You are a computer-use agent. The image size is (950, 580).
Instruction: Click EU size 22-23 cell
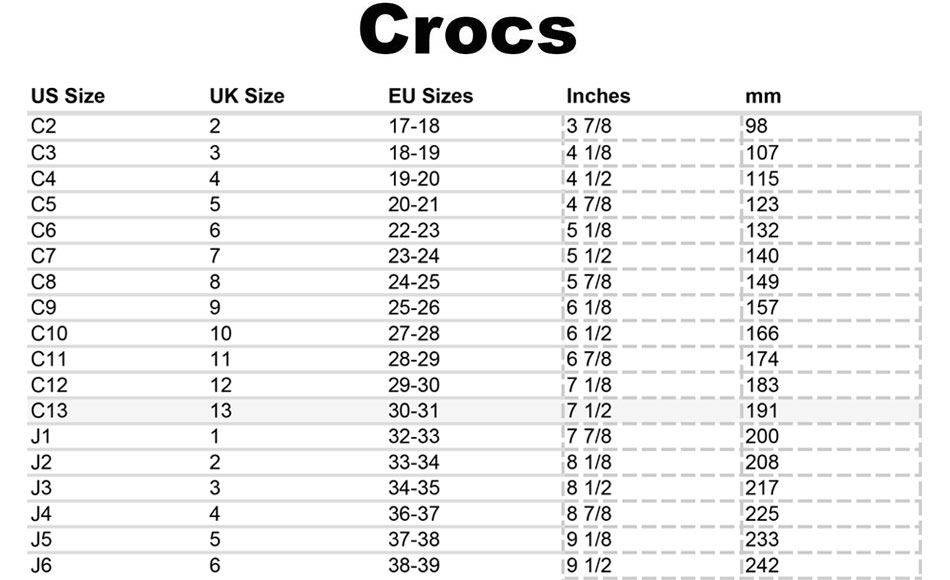[x=414, y=230]
